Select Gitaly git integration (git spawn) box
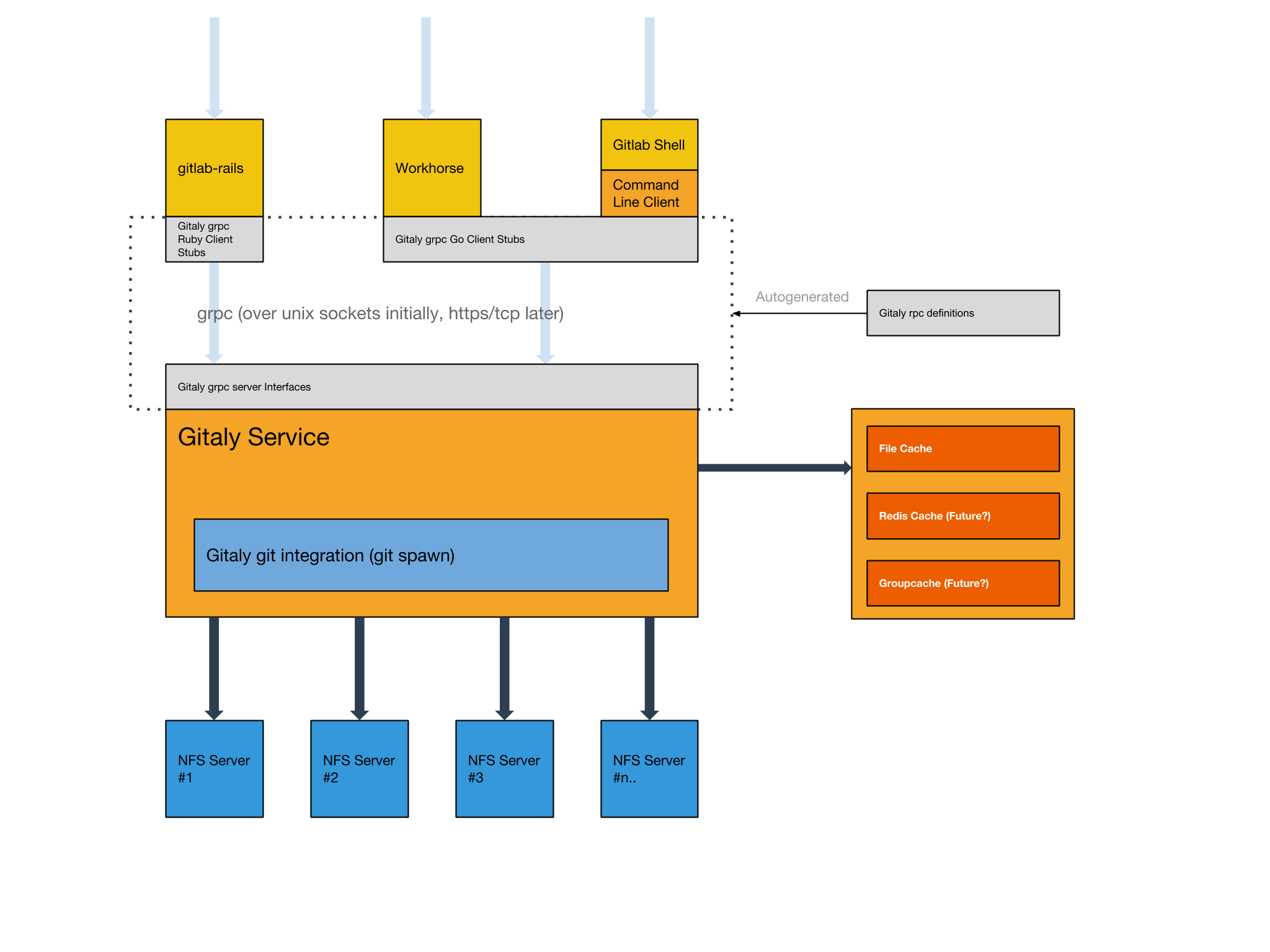 coord(431,555)
